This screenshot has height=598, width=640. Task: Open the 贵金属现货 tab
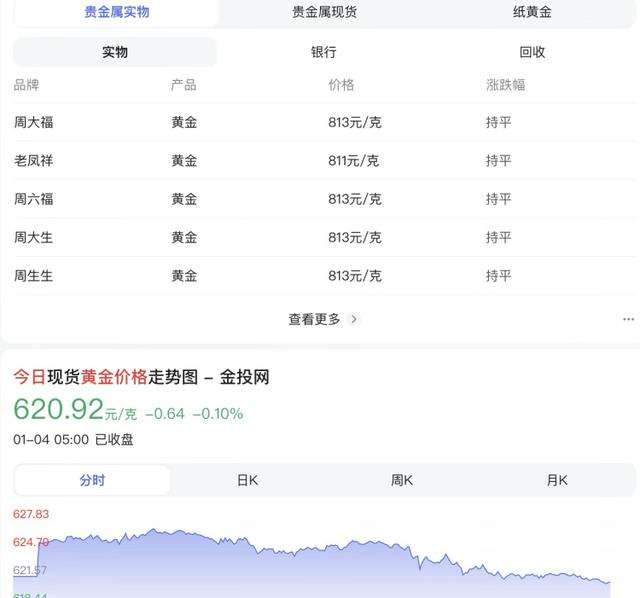pyautogui.click(x=325, y=12)
